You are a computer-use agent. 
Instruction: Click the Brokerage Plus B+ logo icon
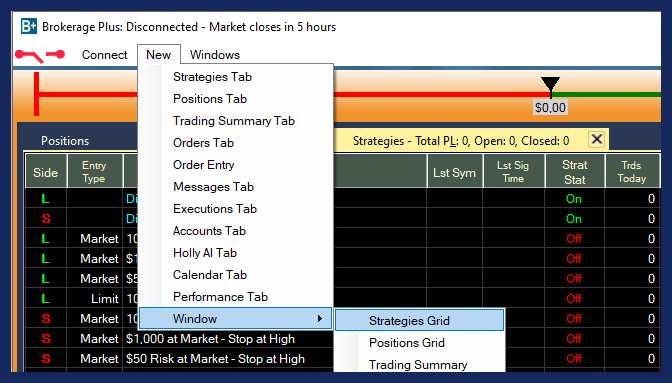click(29, 27)
